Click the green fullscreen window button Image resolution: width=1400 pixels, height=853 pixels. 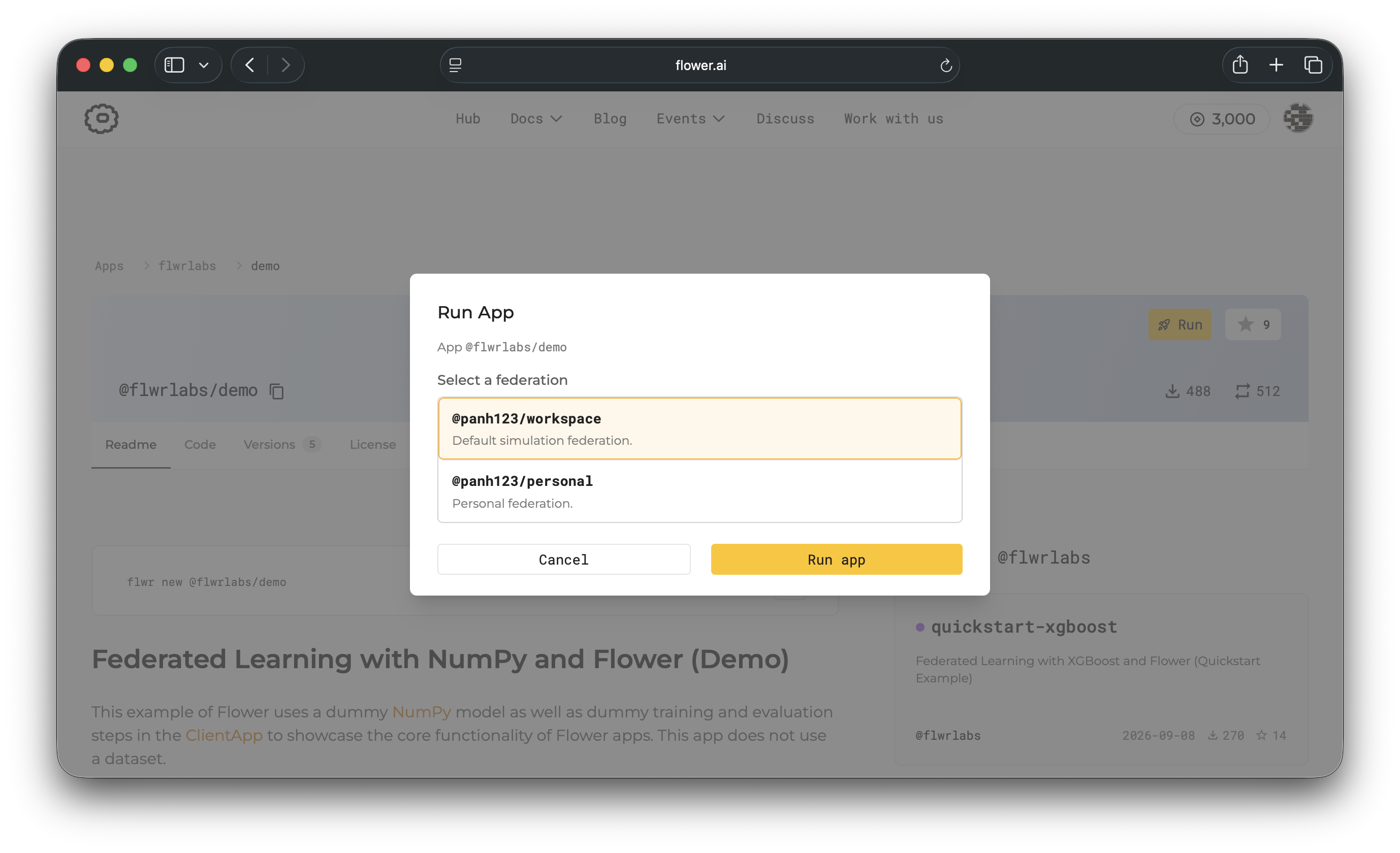(x=130, y=65)
